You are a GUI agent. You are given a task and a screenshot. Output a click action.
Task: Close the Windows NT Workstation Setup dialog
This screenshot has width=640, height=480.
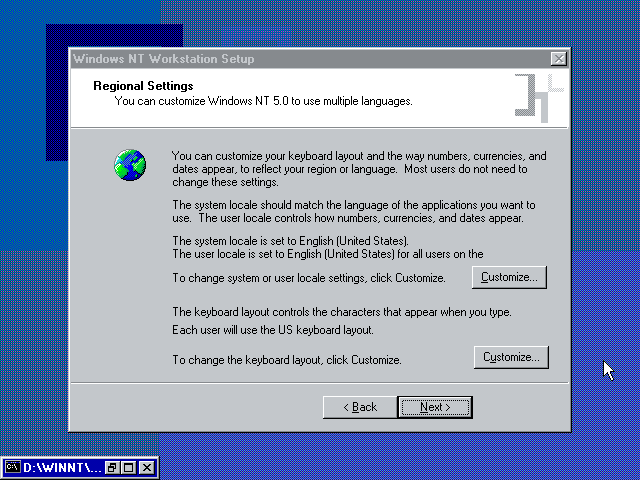[x=558, y=59]
